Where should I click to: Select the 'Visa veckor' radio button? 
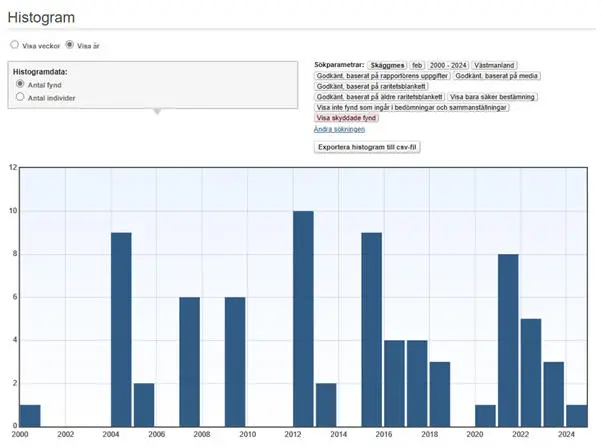pyautogui.click(x=14, y=45)
